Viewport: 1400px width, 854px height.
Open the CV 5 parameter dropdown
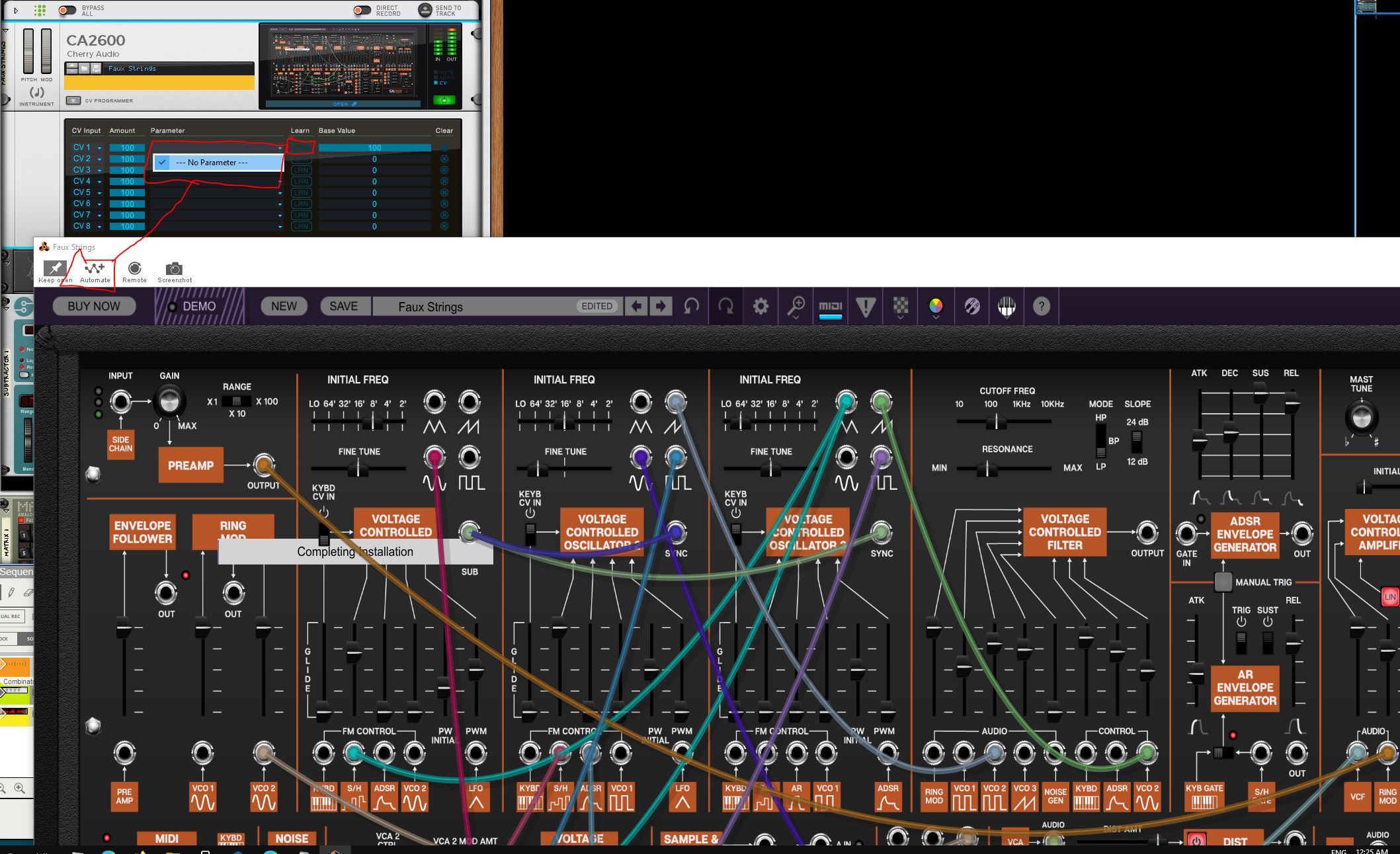217,192
